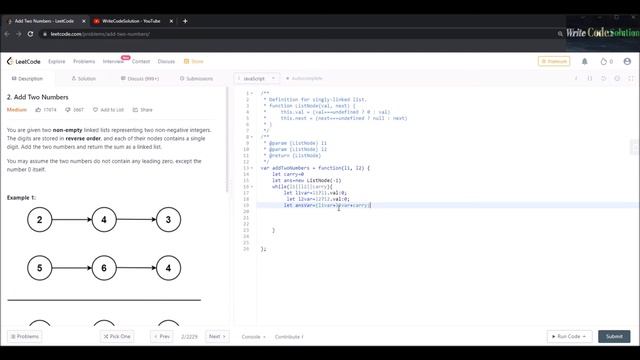The height and width of the screenshot is (360, 640).
Task: Switch to the Solution tab
Action: tap(84, 78)
